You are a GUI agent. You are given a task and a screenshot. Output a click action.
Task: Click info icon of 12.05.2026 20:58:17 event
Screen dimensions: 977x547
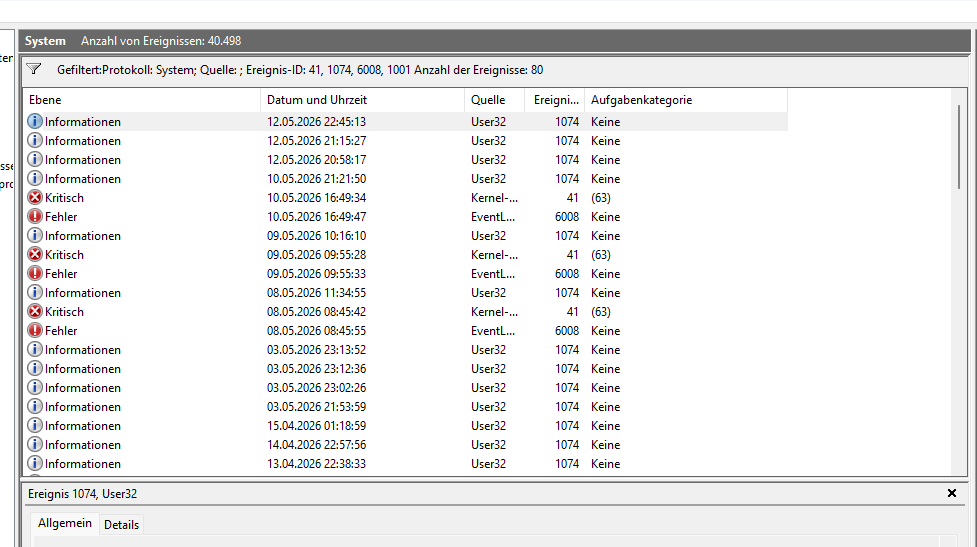pyautogui.click(x=35, y=159)
